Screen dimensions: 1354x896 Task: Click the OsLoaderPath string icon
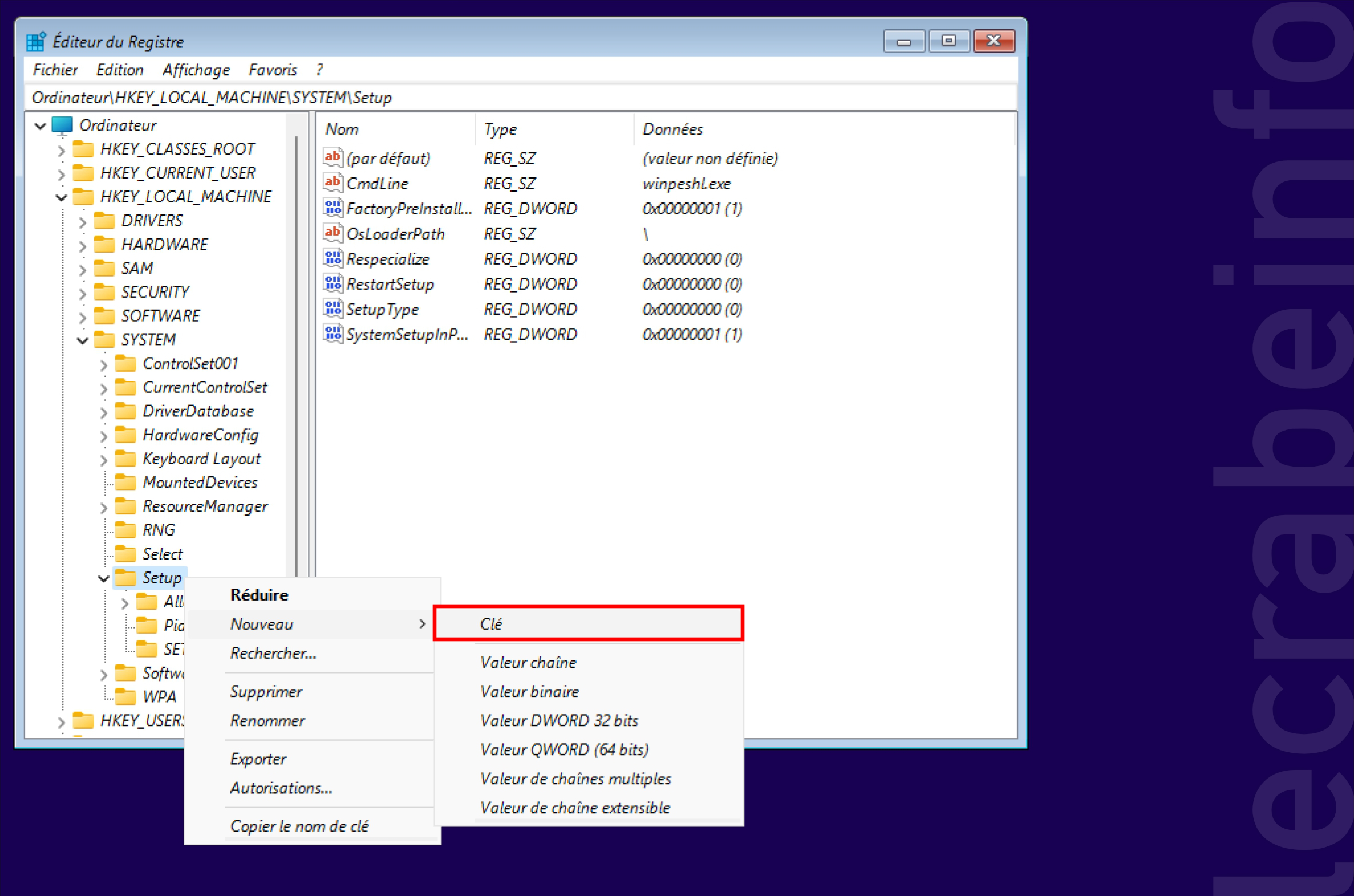click(x=333, y=233)
